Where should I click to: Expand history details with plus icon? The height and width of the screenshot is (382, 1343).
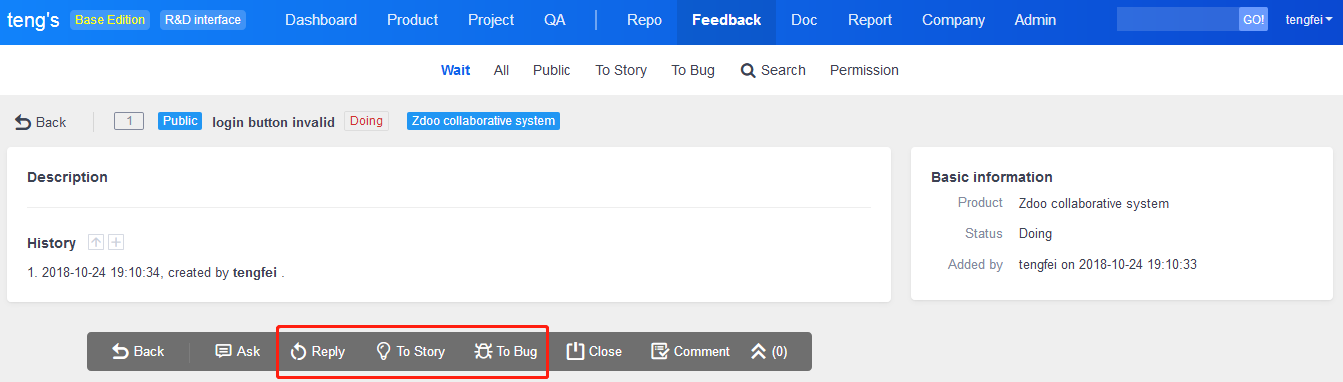click(x=116, y=242)
